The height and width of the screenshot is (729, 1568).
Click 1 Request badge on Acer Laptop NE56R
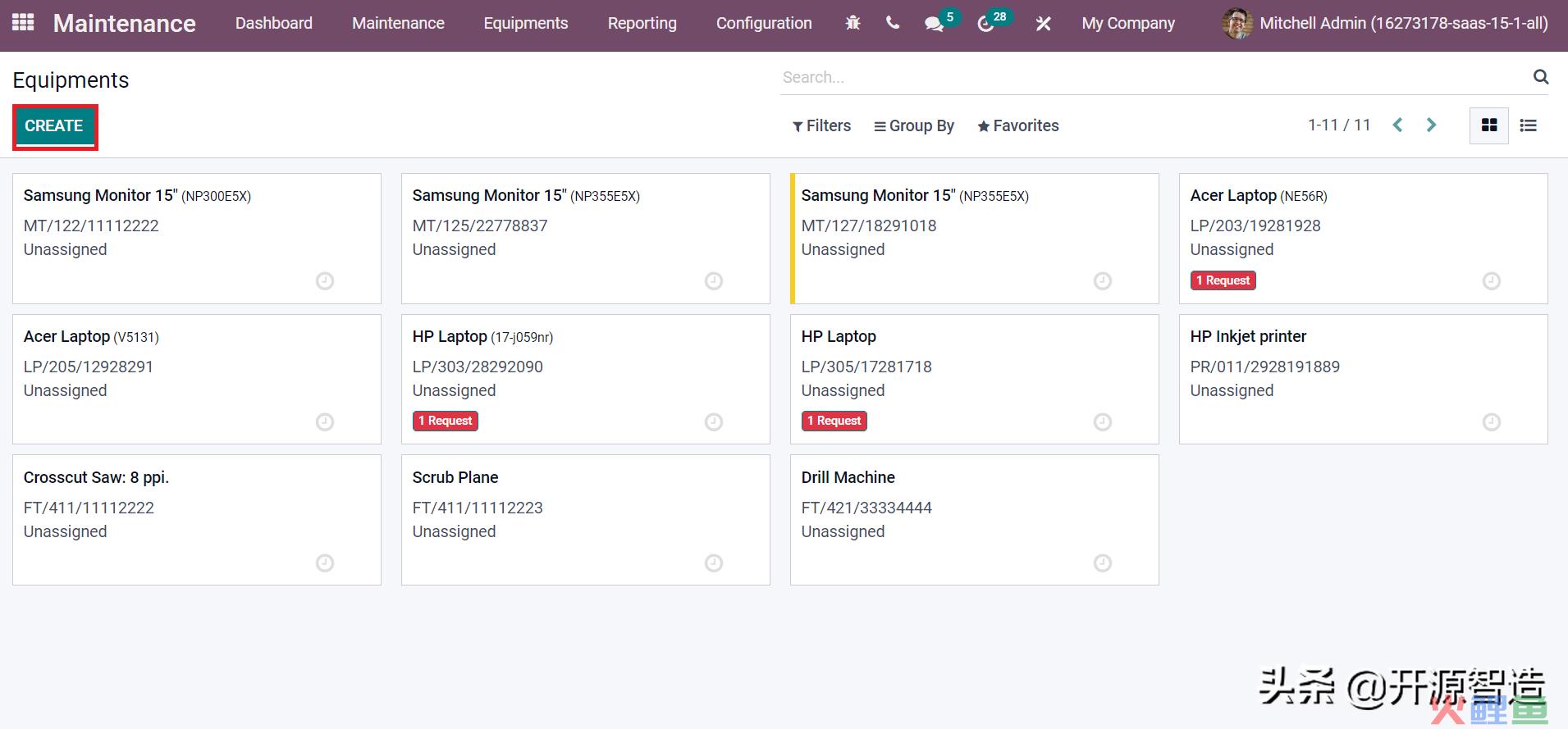tap(1223, 280)
